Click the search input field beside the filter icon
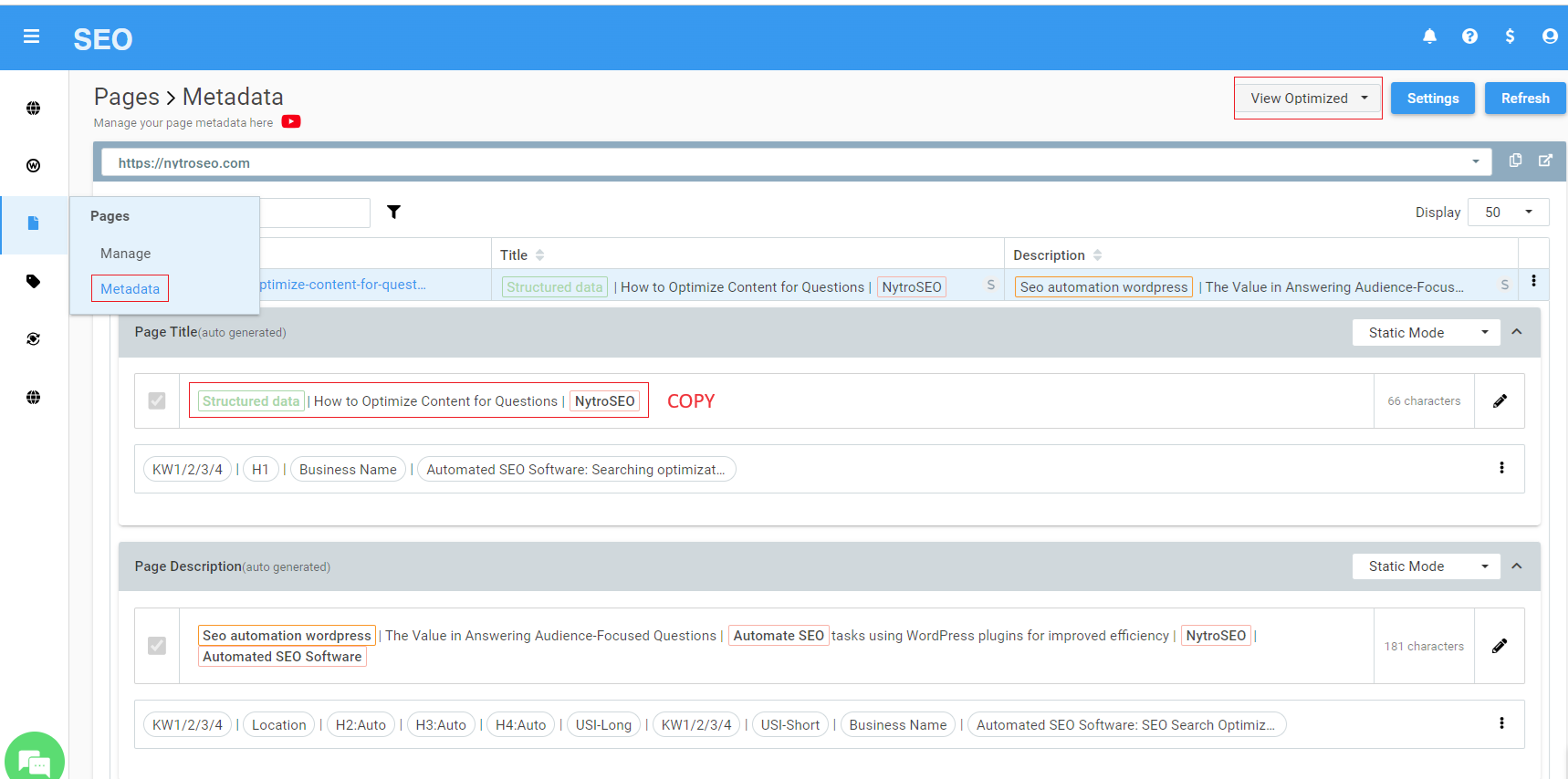The width and height of the screenshot is (1568, 779). click(x=315, y=213)
